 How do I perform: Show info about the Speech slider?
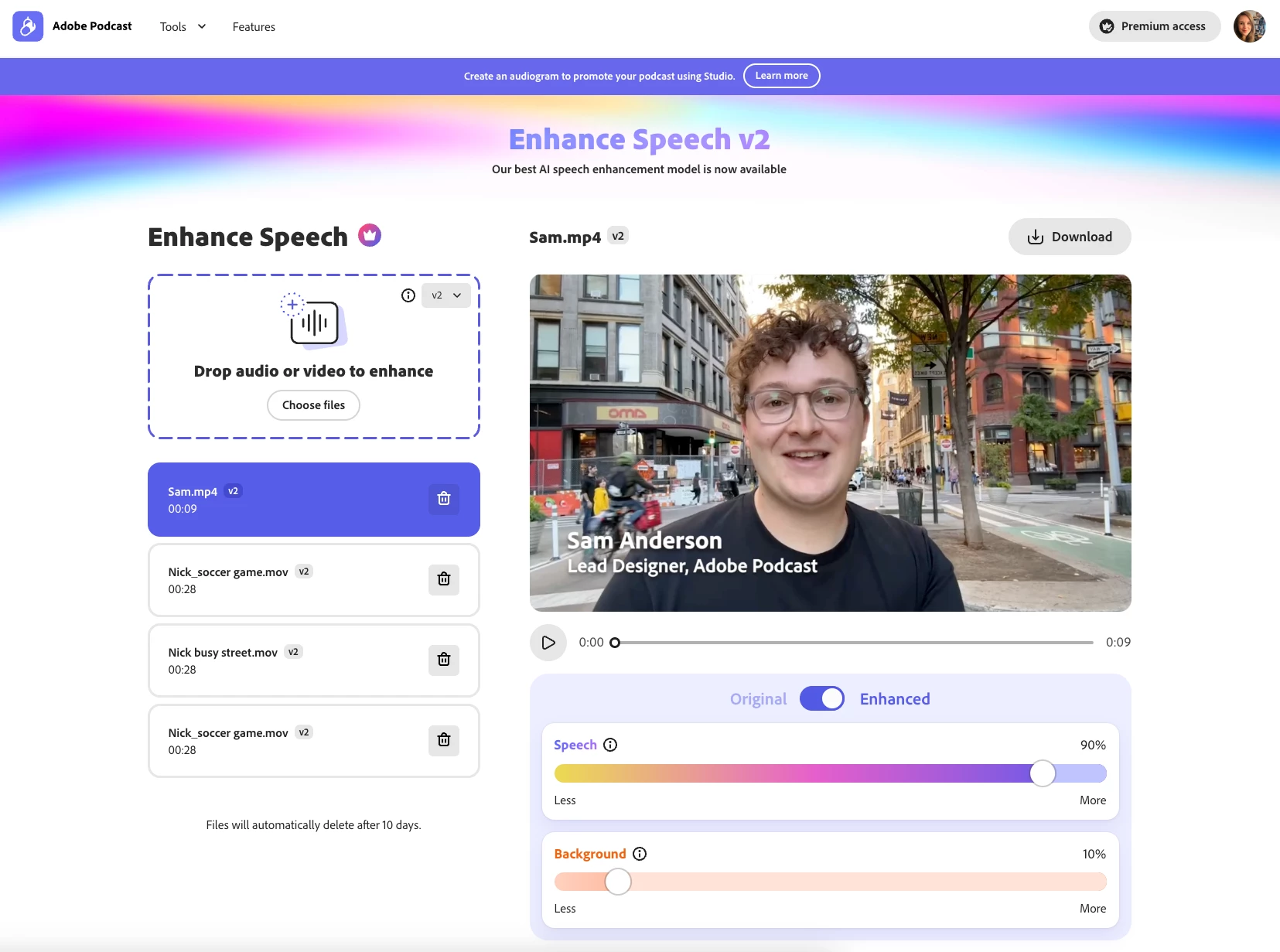click(x=610, y=745)
